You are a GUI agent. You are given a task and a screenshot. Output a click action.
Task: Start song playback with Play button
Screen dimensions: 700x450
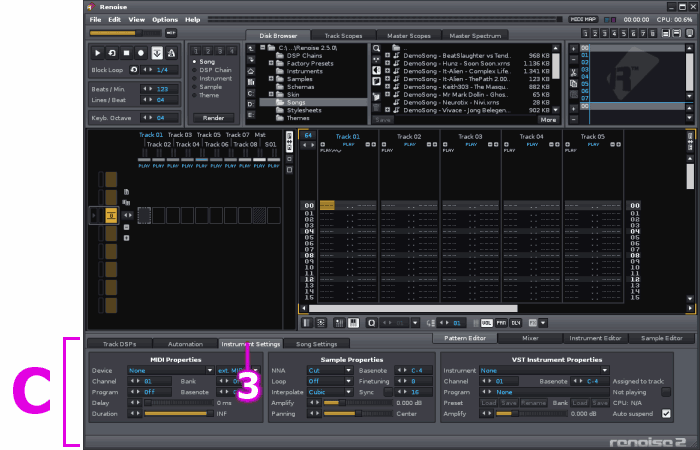click(97, 53)
